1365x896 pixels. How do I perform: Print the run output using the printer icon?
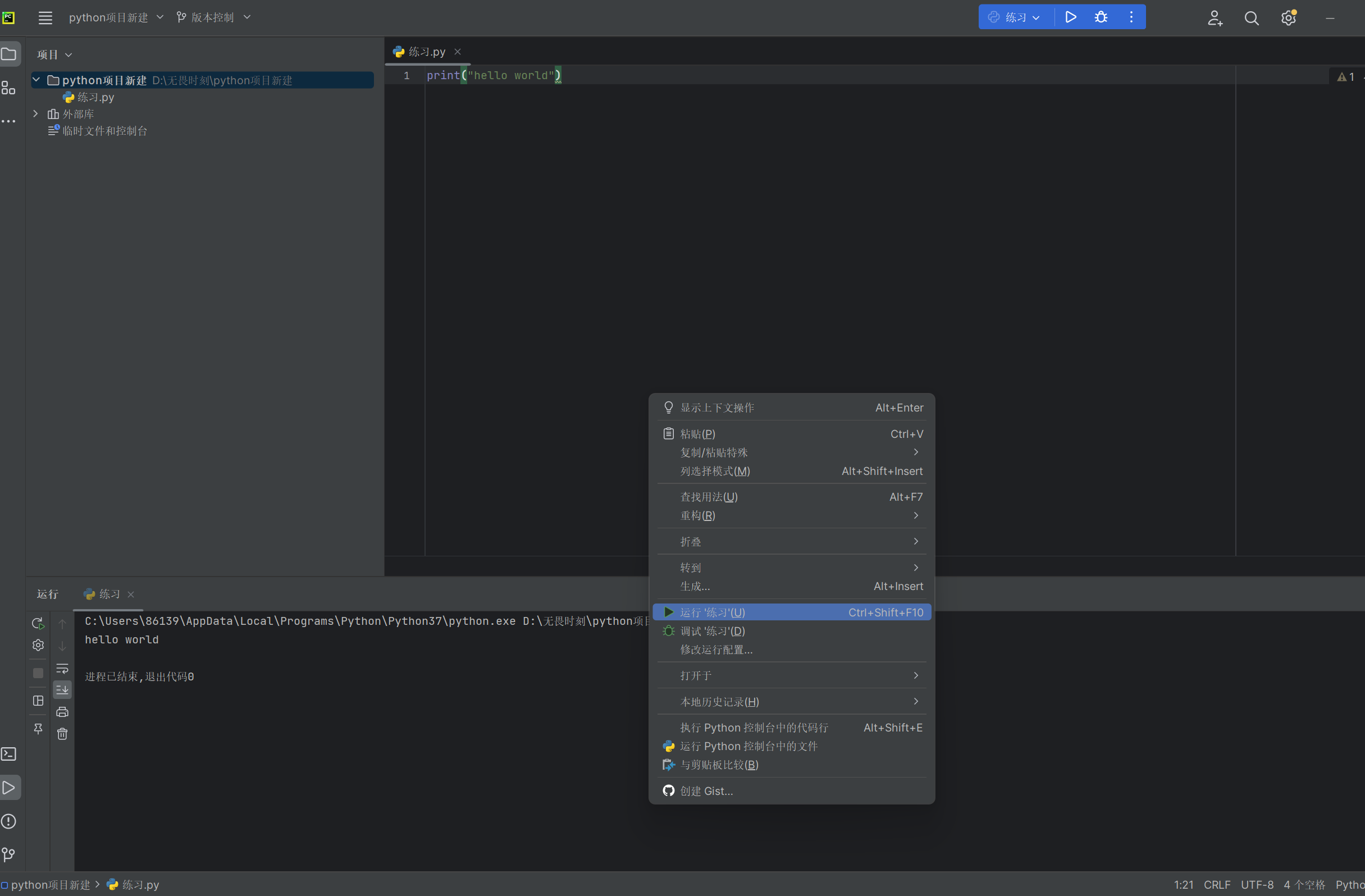[x=62, y=712]
